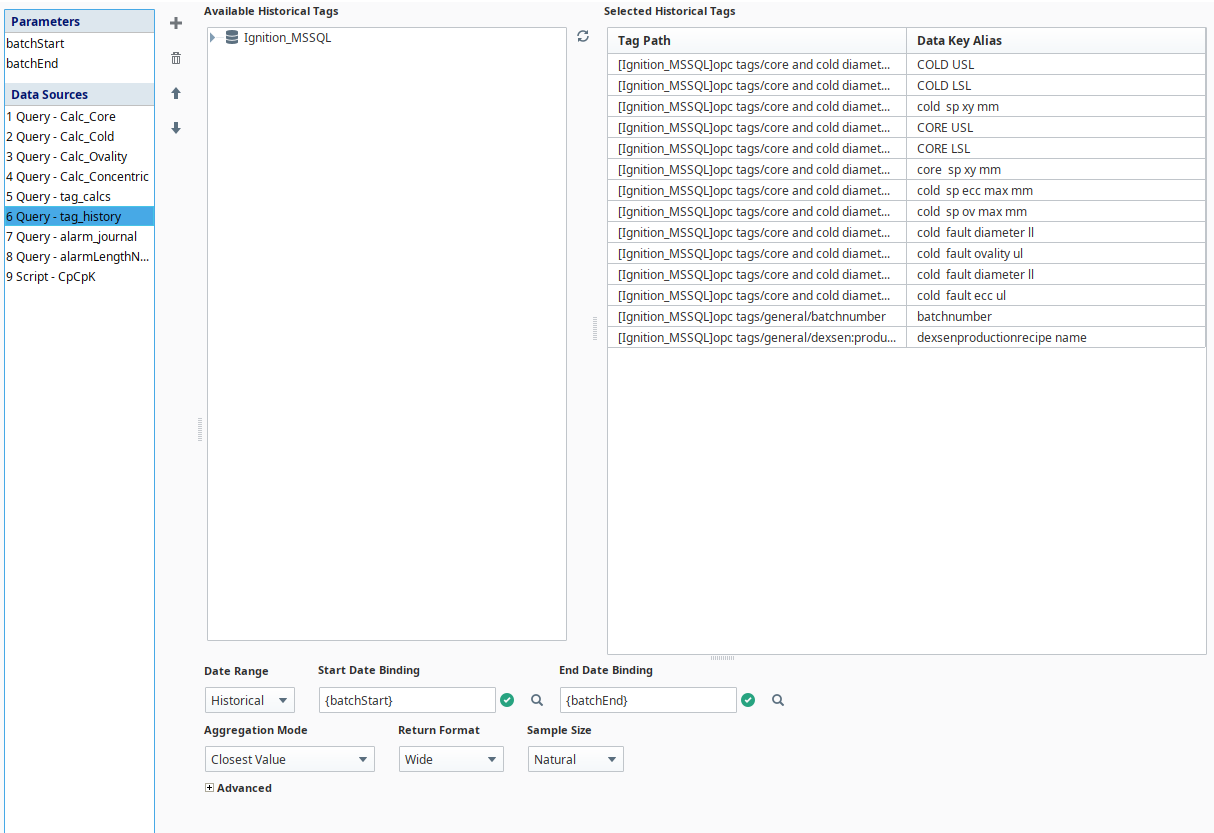Move data source up with arrow icon
1214x833 pixels.
[x=176, y=93]
